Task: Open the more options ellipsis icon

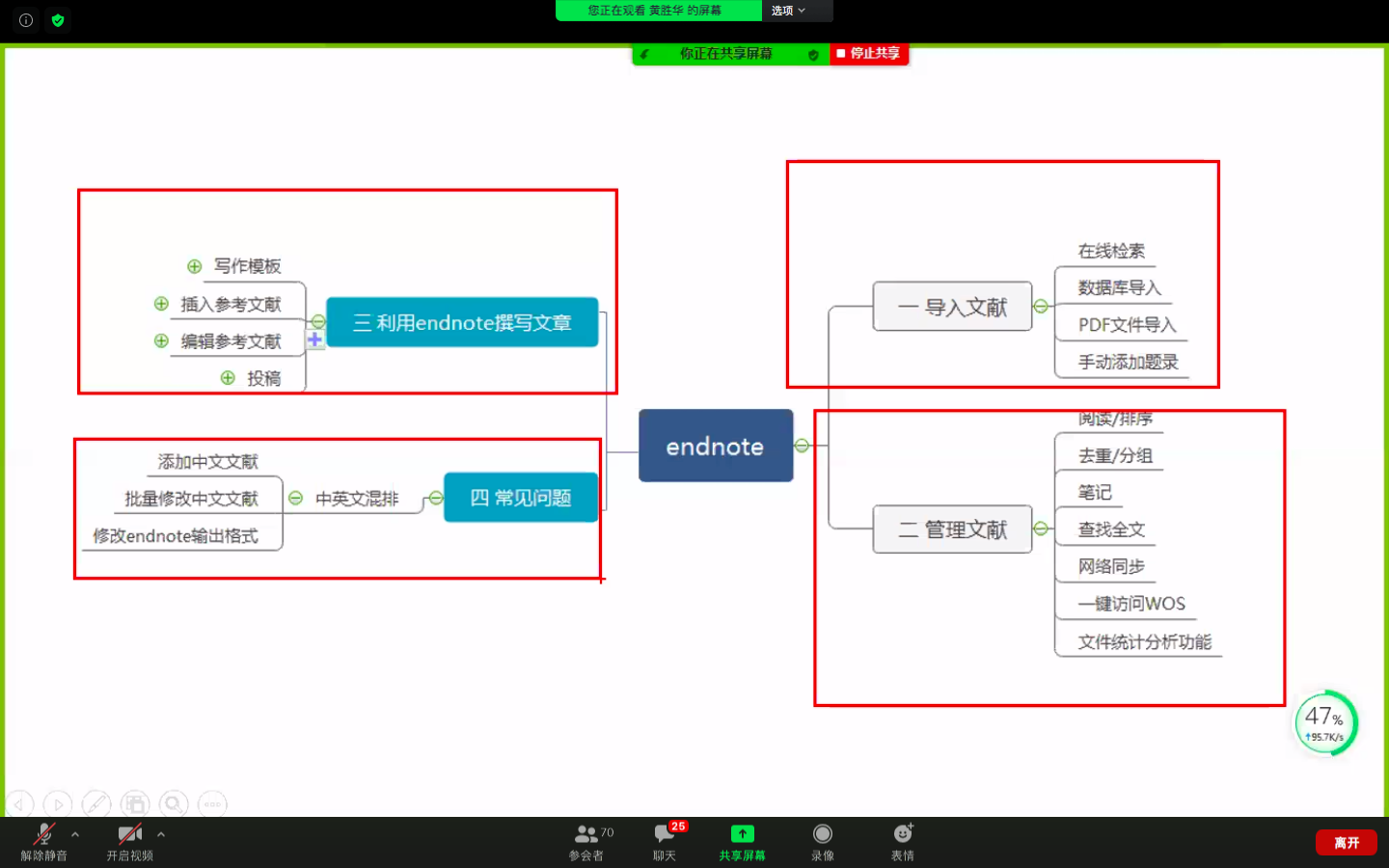Action: click(212, 803)
